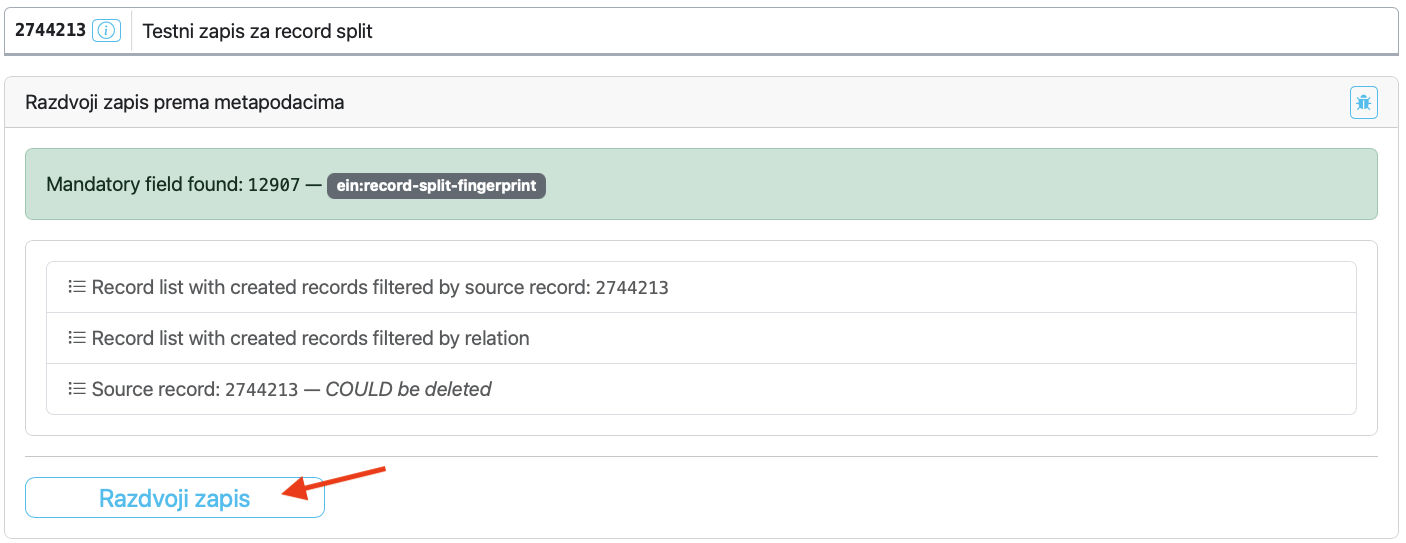Image resolution: width=1406 pixels, height=543 pixels.
Task: Click list icon before 'Source record' row
Action: [77, 389]
